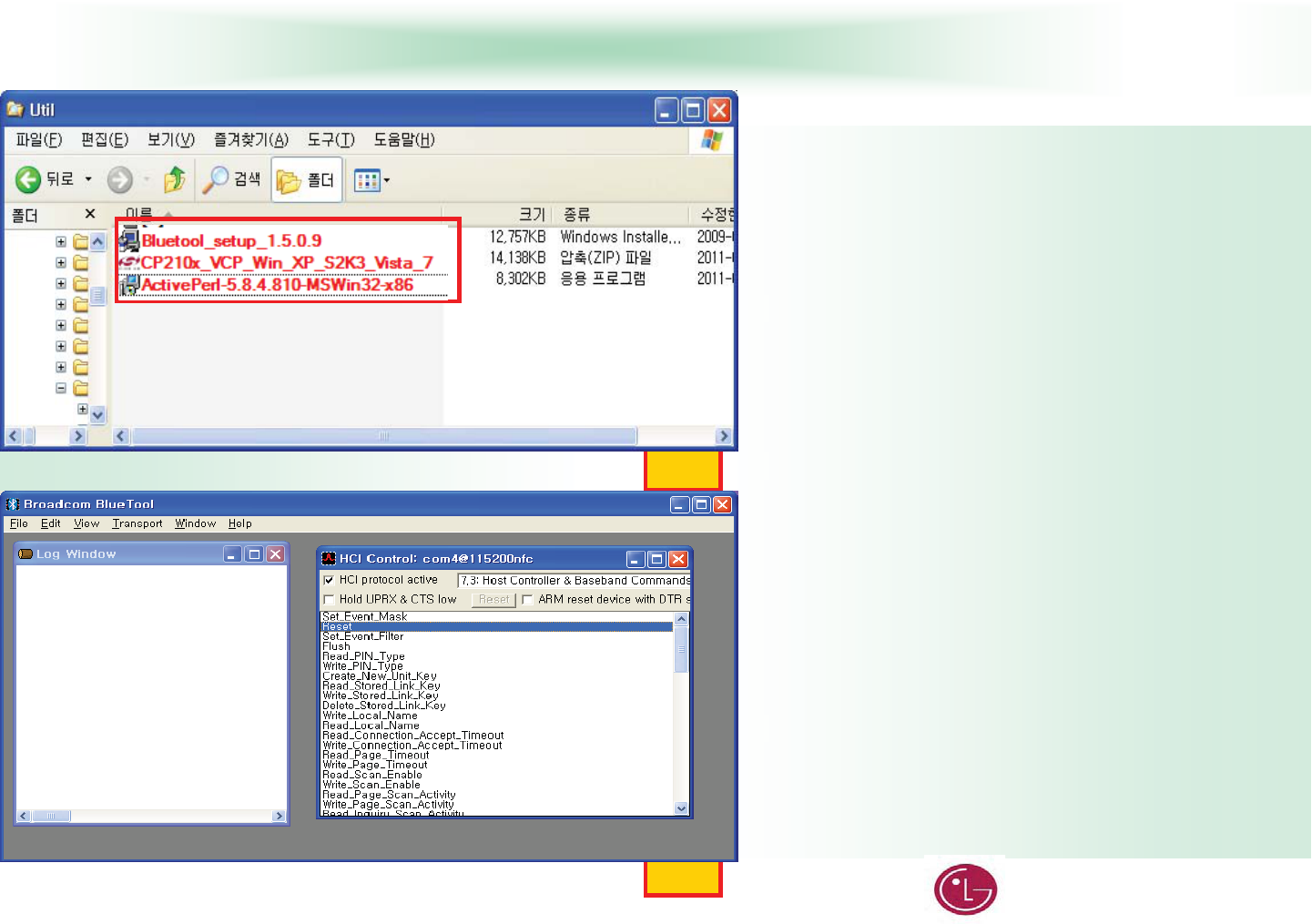The height and width of the screenshot is (924, 1312).
Task: Open the 도구(T) menu
Action: point(331,139)
